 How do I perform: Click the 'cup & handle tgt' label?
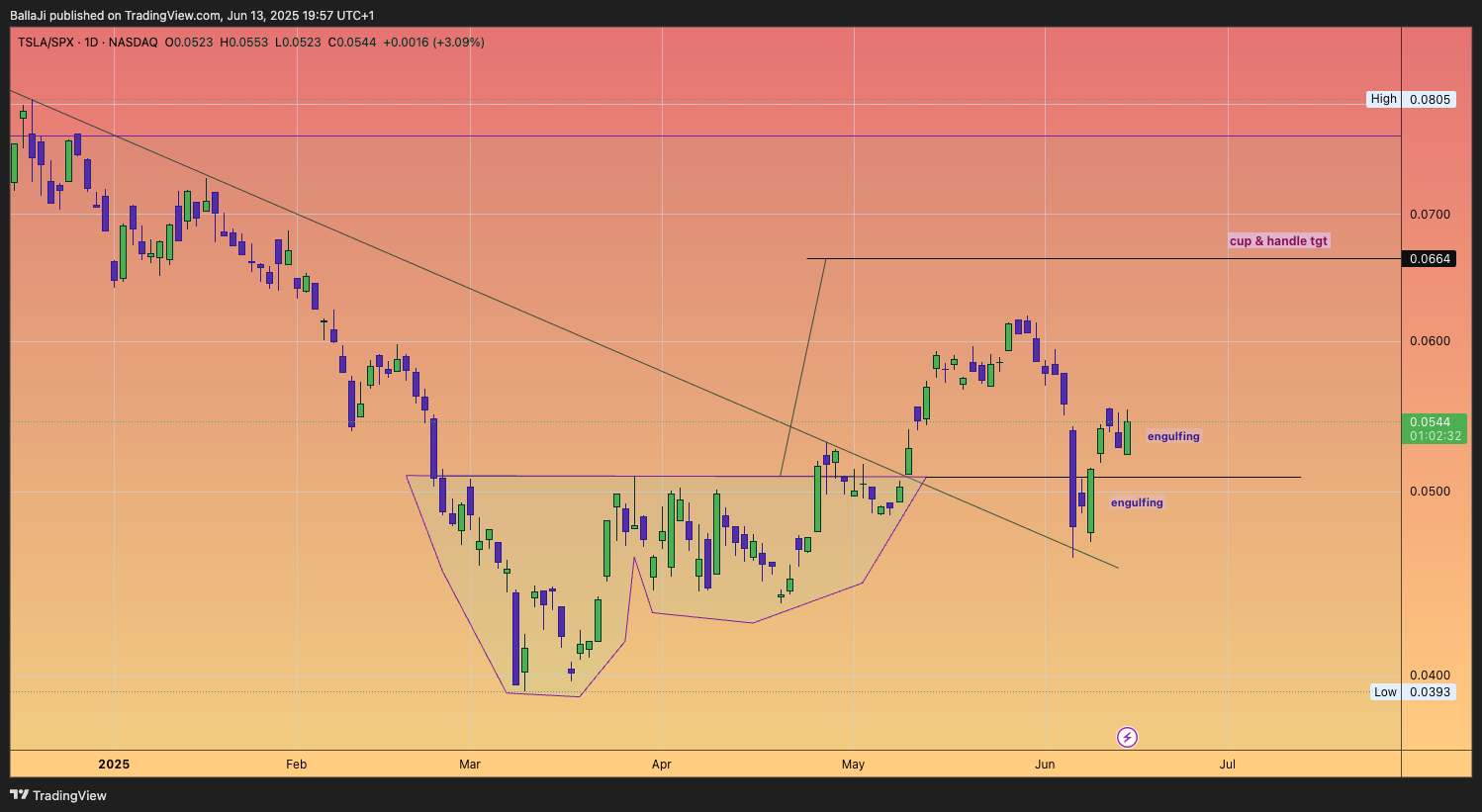tap(1278, 240)
